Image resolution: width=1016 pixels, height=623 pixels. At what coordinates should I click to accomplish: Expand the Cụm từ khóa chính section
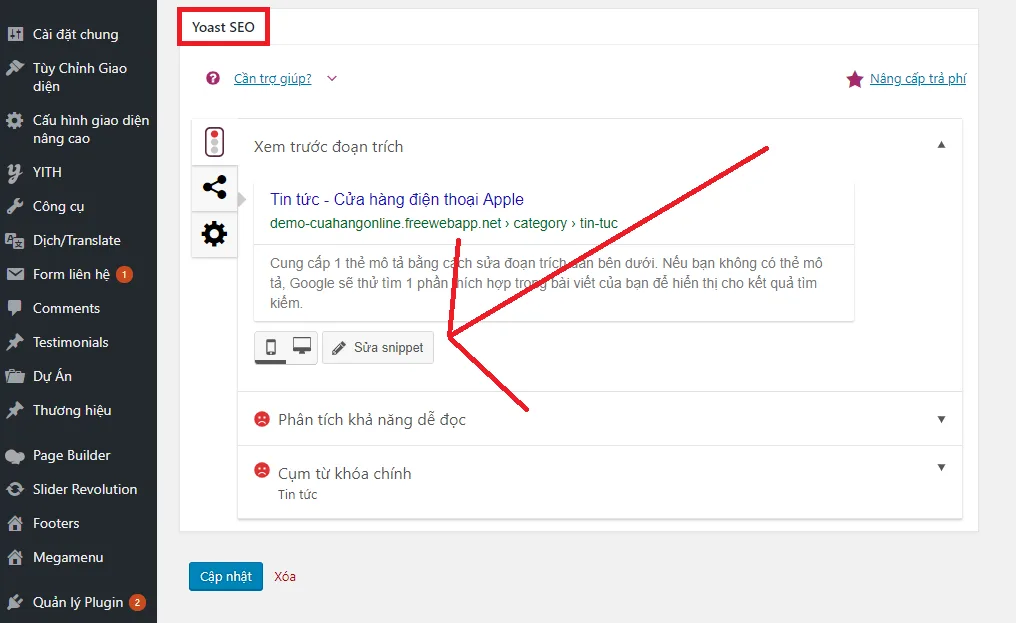pos(941,467)
